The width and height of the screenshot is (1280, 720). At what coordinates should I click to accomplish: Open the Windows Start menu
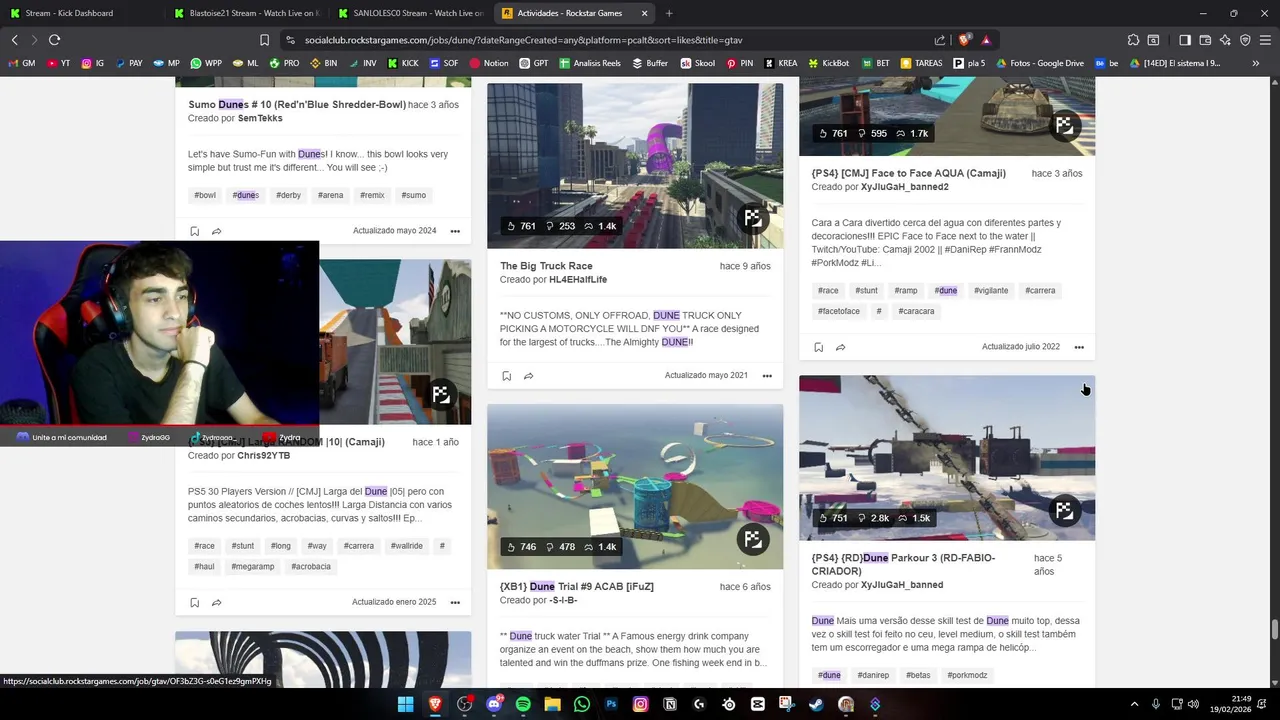click(405, 704)
